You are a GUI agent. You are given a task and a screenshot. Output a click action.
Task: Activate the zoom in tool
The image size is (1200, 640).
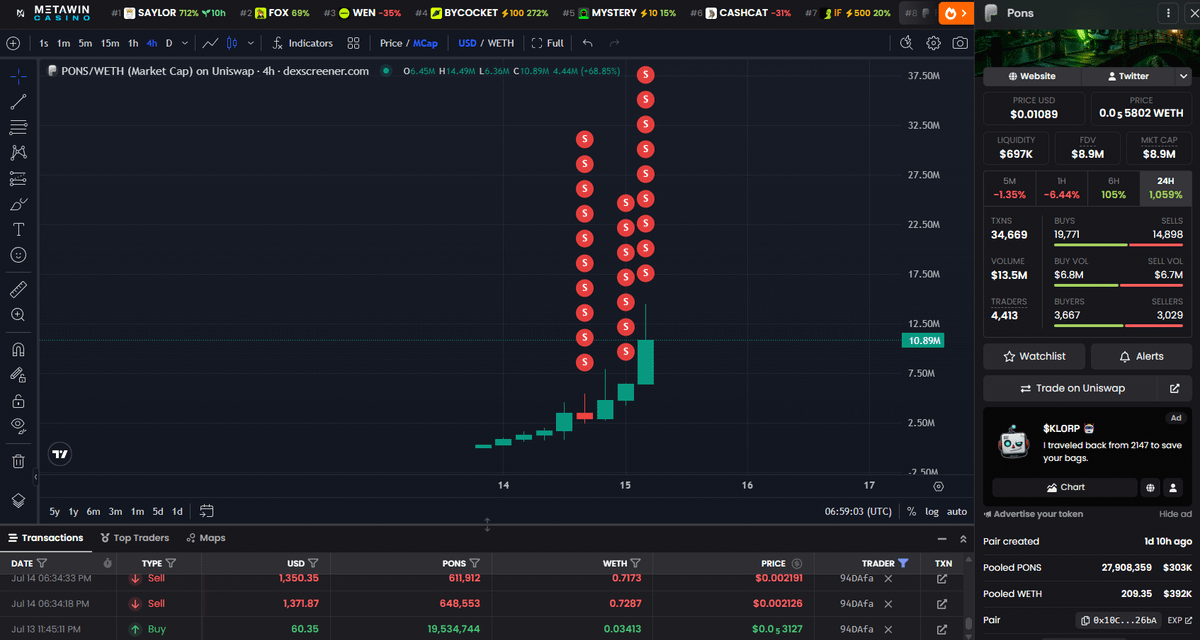18,315
